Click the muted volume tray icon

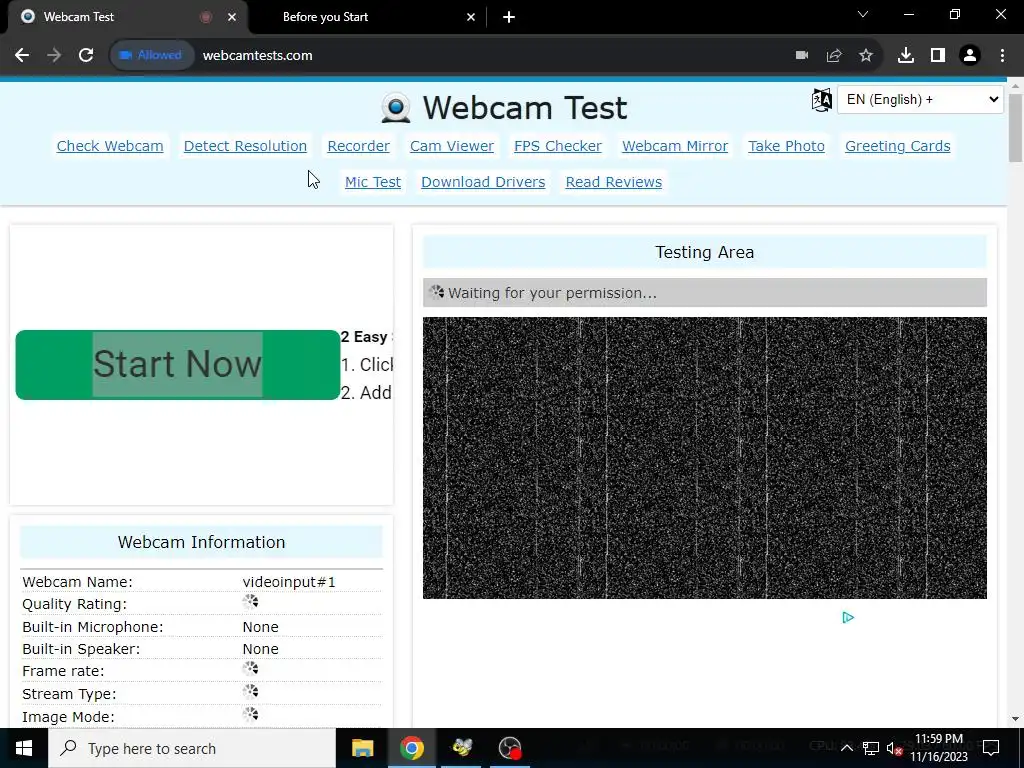coord(895,748)
